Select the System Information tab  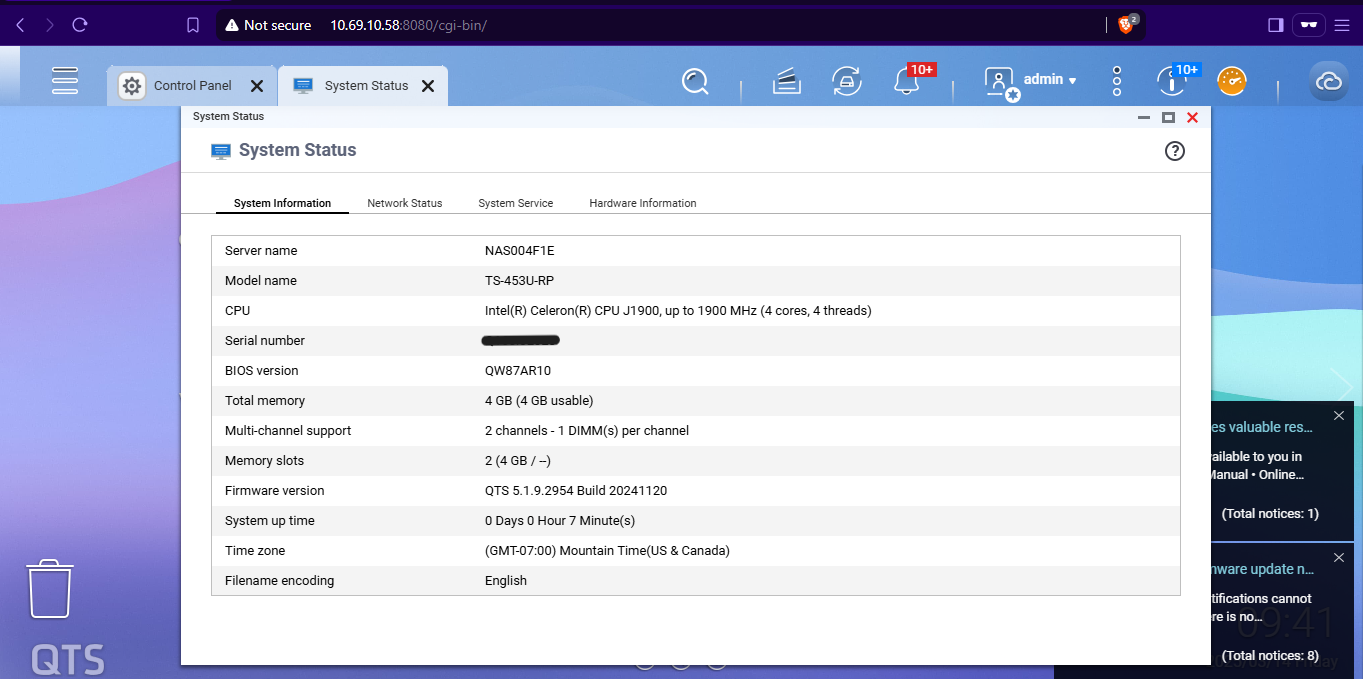282,203
